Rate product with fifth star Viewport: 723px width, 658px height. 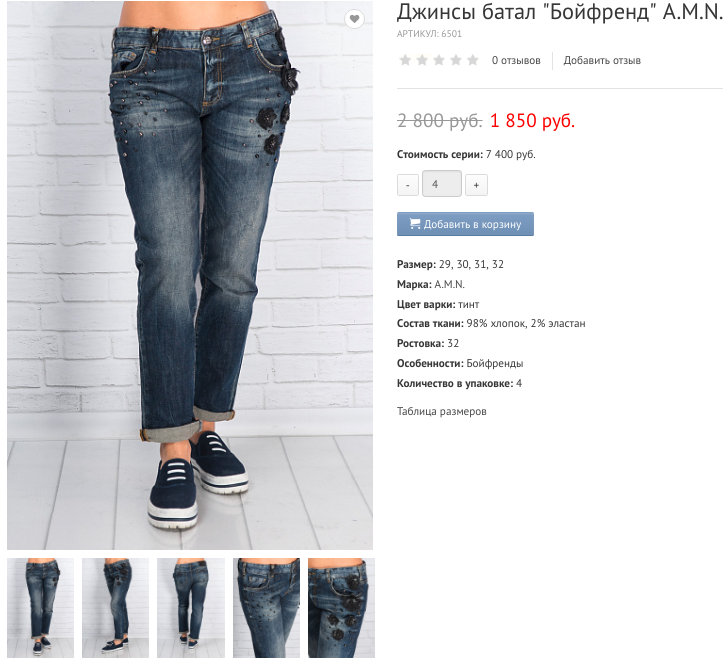(473, 60)
